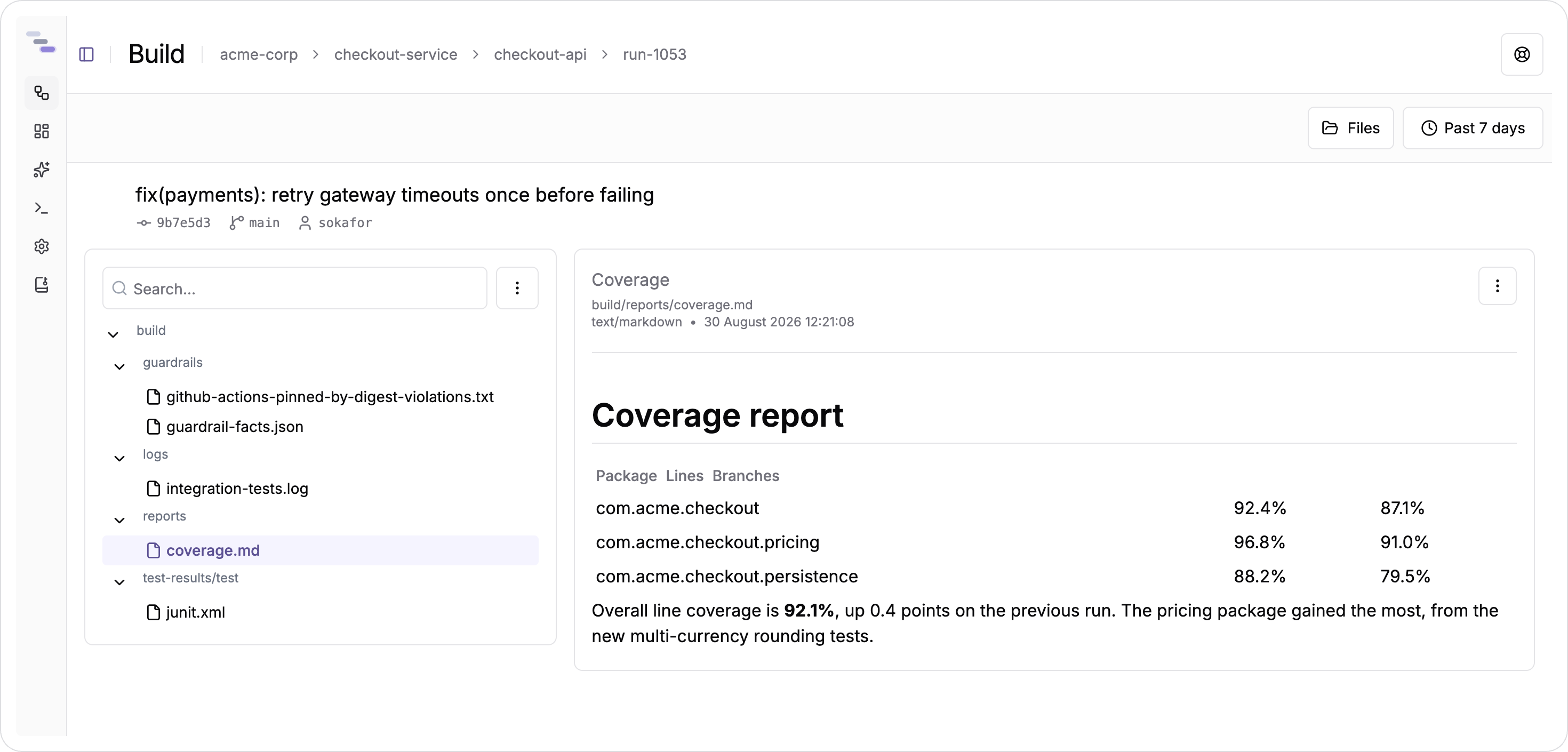Toggle the sidebar panel icon
This screenshot has width=1568, height=752.
[x=86, y=55]
